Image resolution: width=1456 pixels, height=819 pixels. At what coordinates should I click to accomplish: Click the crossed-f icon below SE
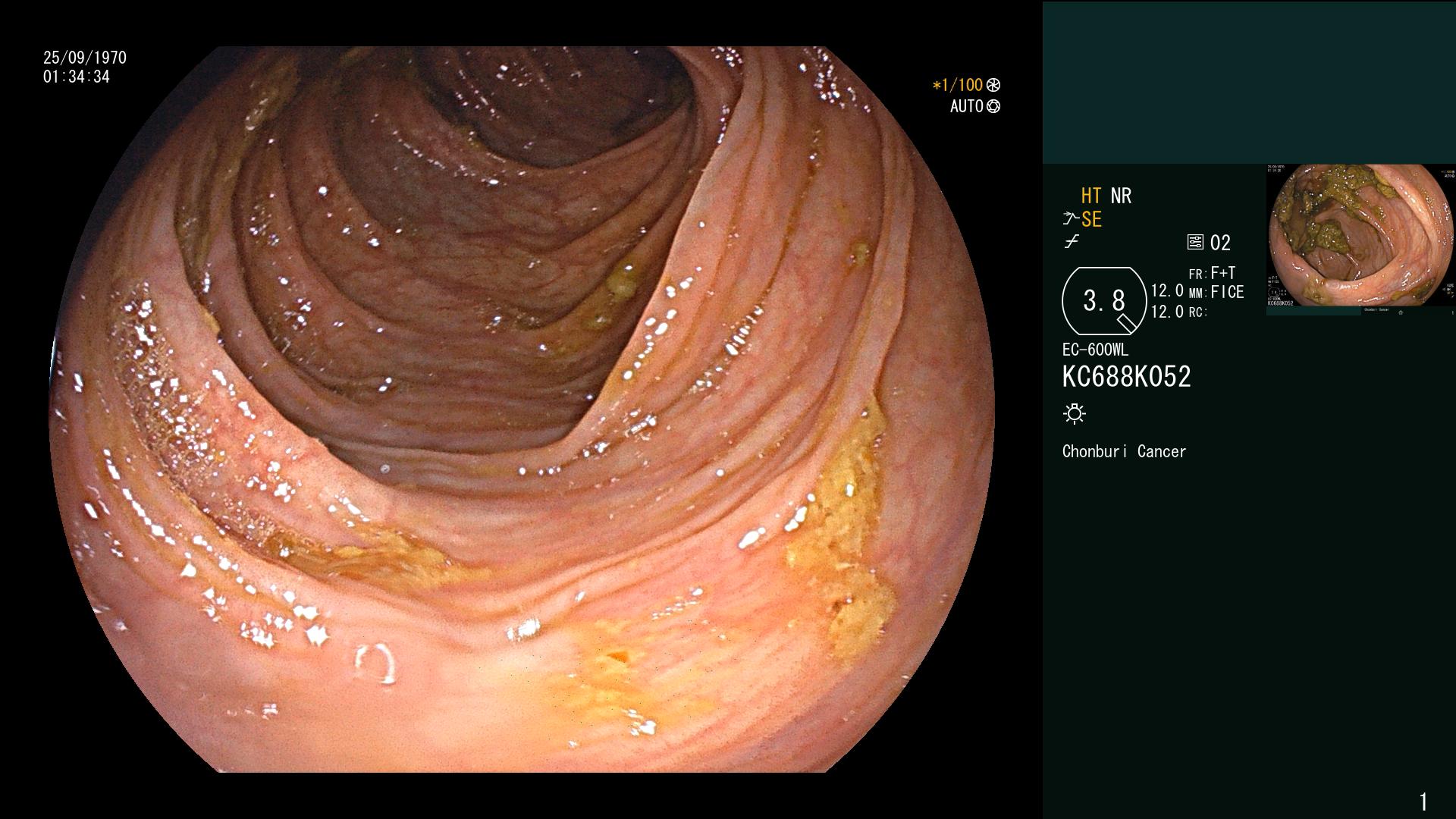click(x=1072, y=242)
